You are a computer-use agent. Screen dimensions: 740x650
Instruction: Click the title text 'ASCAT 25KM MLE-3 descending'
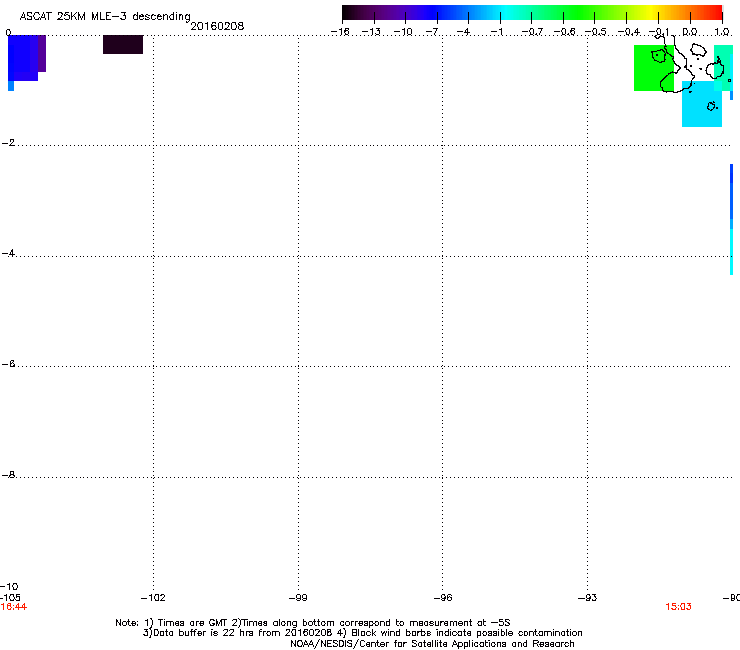[105, 16]
